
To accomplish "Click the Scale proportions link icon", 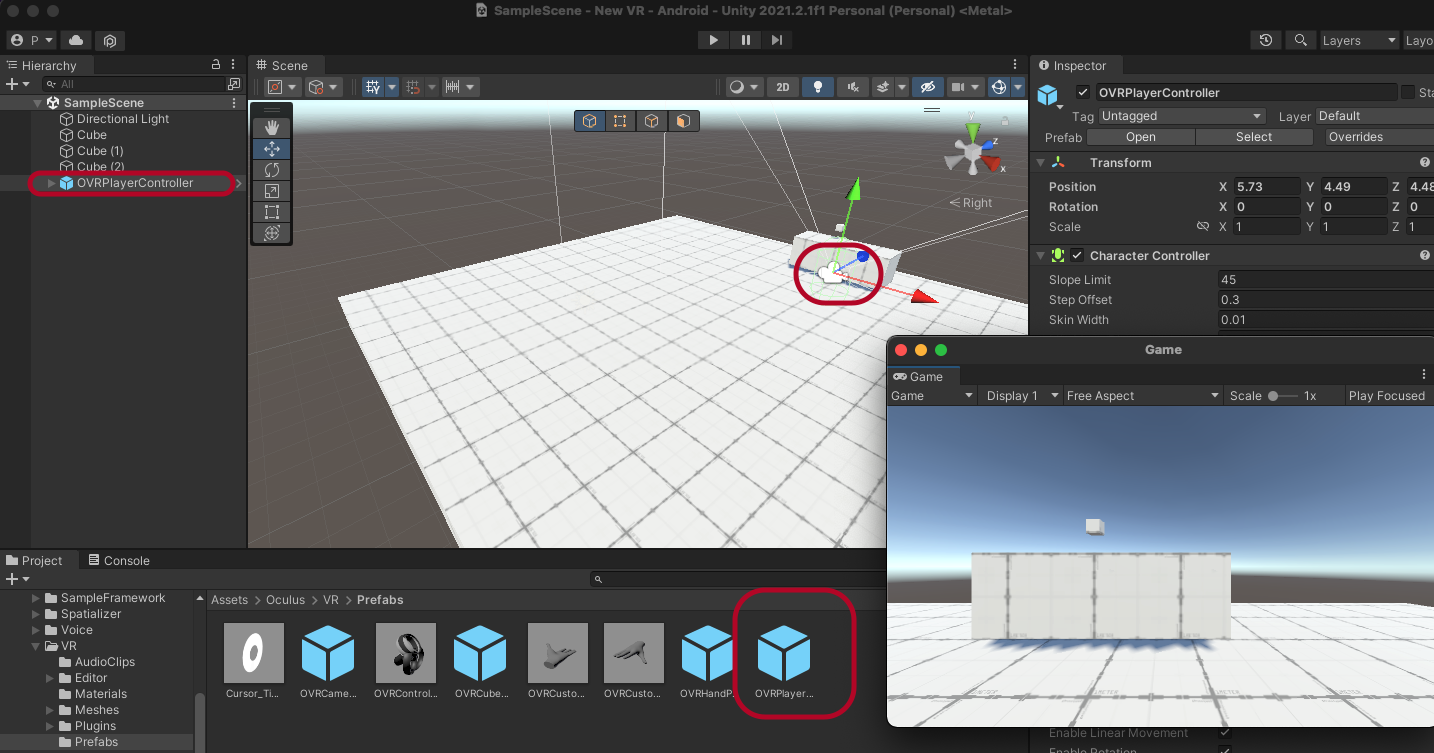I will [1203, 226].
